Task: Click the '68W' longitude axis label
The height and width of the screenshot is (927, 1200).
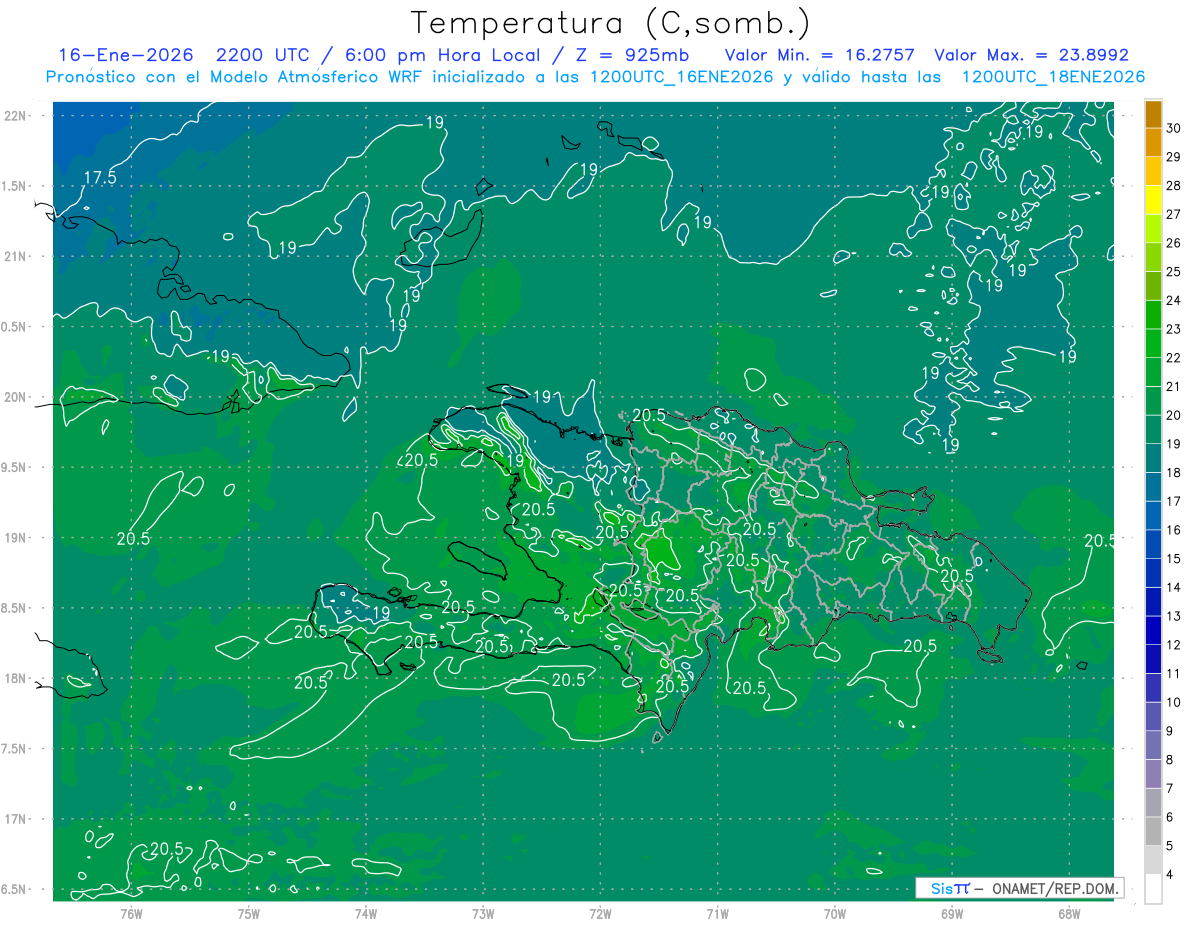Action: [1069, 913]
